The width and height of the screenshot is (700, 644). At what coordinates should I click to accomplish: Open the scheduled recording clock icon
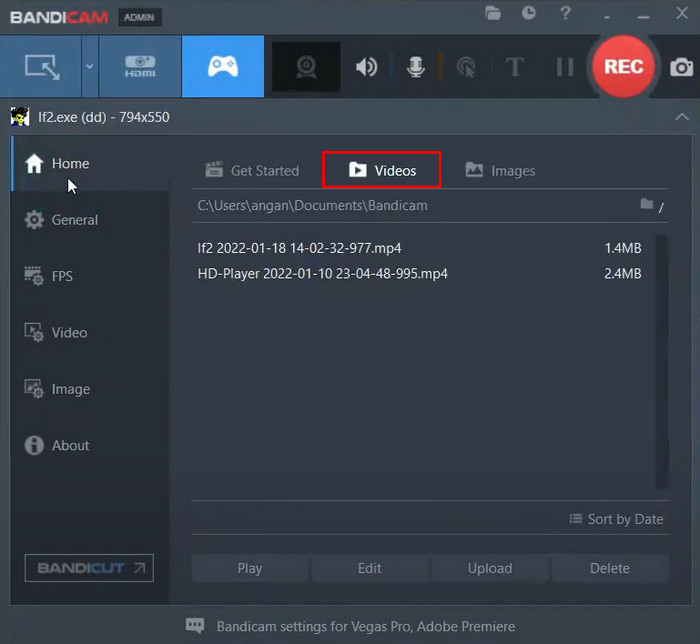[529, 13]
